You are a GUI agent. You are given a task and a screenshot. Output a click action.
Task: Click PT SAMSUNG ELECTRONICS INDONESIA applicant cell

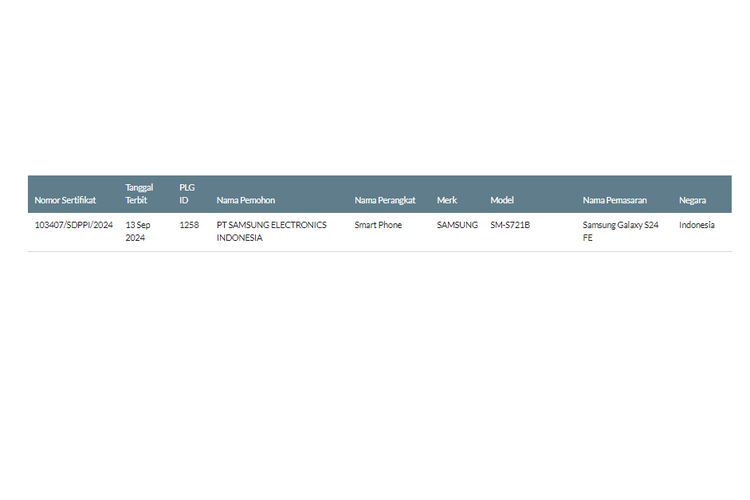[271, 231]
